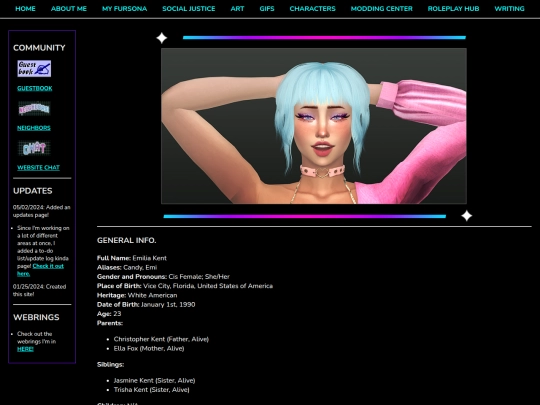Click the 'Aliases: Candy, Emi' line
The image size is (540, 405).
point(127,267)
